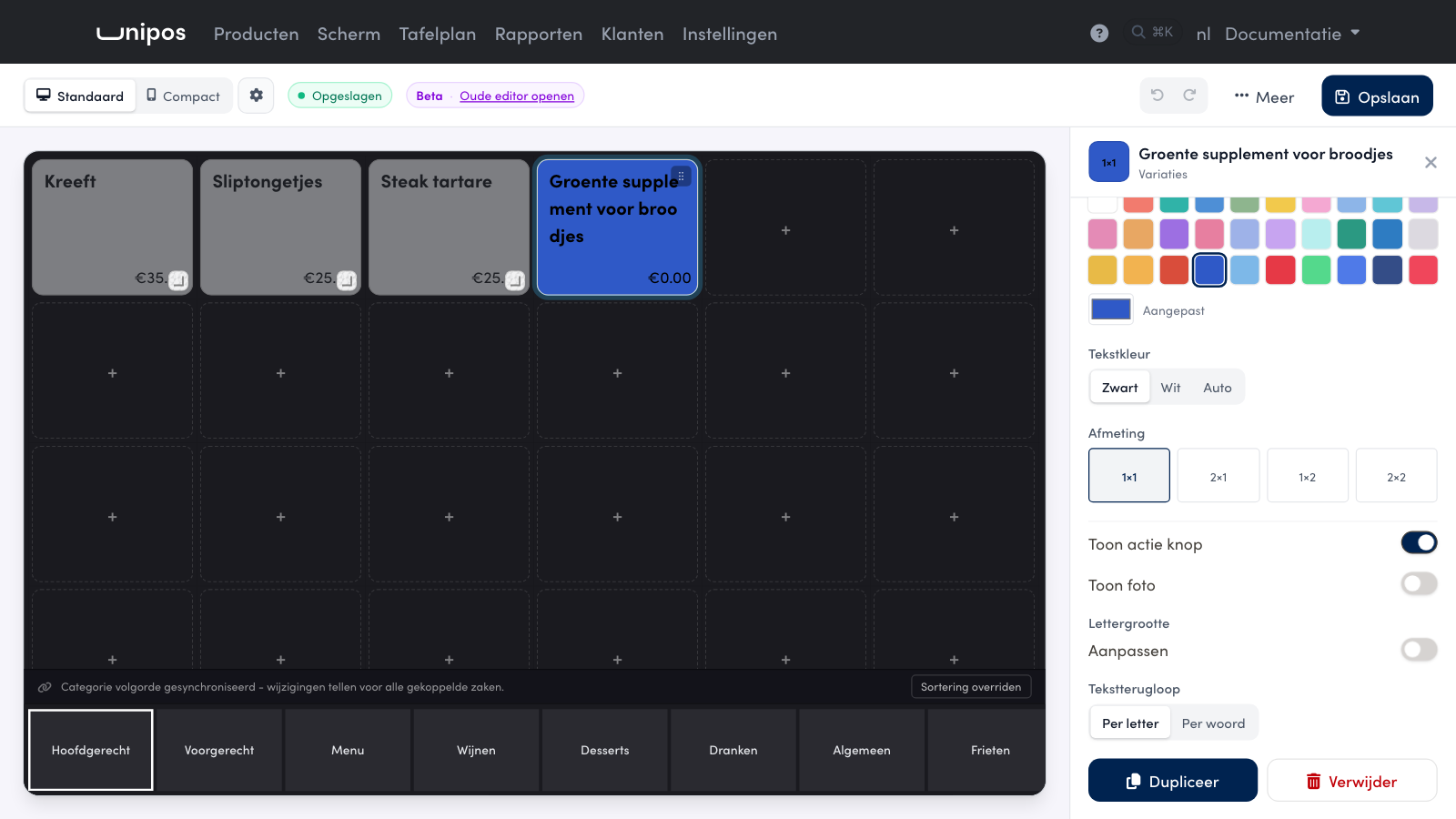Open the help question mark icon
The height and width of the screenshot is (819, 1456).
[x=1099, y=34]
